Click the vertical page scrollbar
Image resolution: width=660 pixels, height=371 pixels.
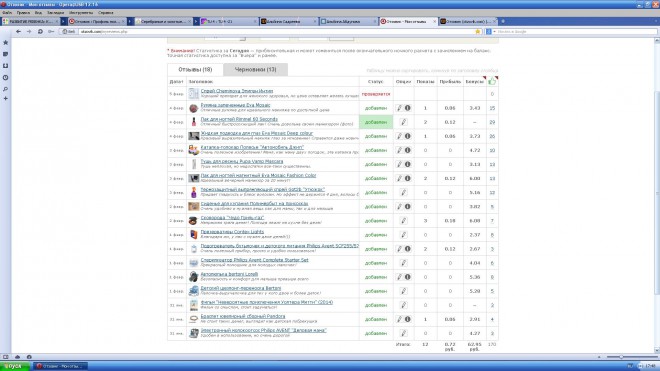657,194
